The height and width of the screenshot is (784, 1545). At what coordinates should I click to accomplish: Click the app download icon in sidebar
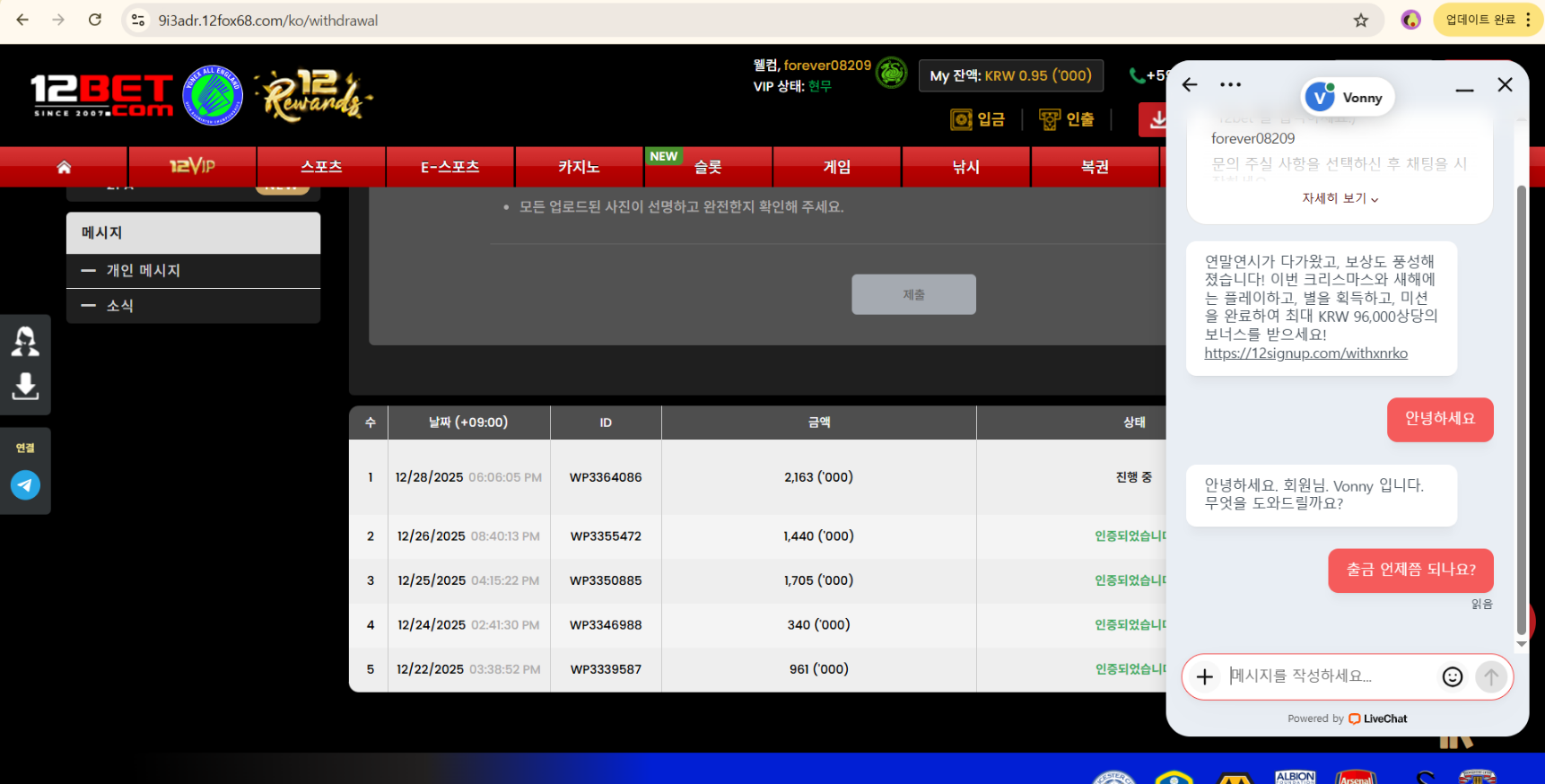click(25, 387)
